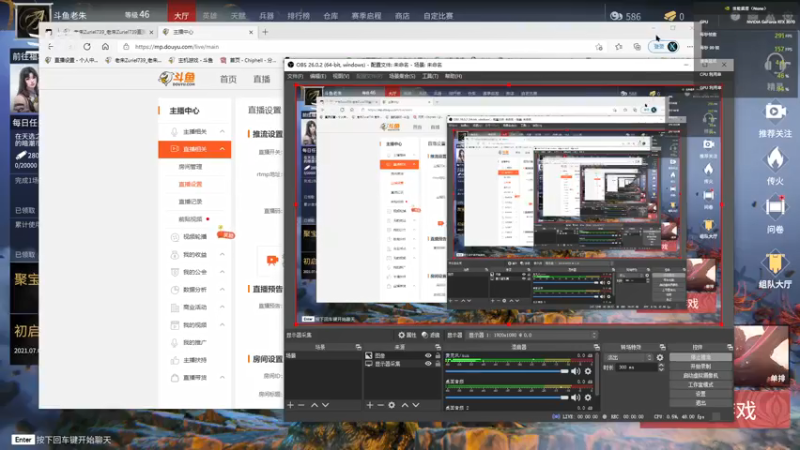Adjust the desktop audio volume slider in the mixer

point(507,397)
